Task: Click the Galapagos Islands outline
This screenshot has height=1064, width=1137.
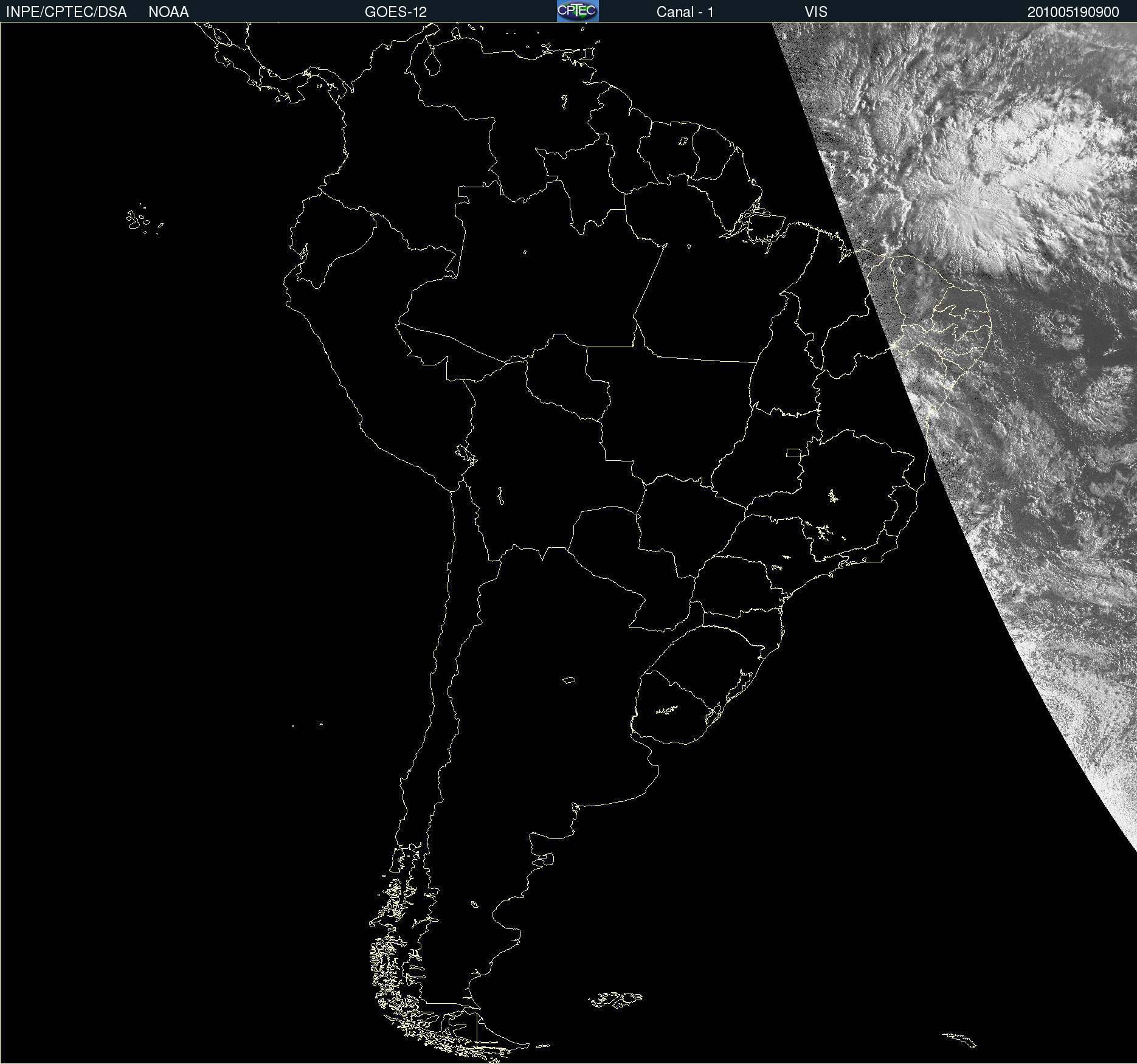Action: click(144, 219)
